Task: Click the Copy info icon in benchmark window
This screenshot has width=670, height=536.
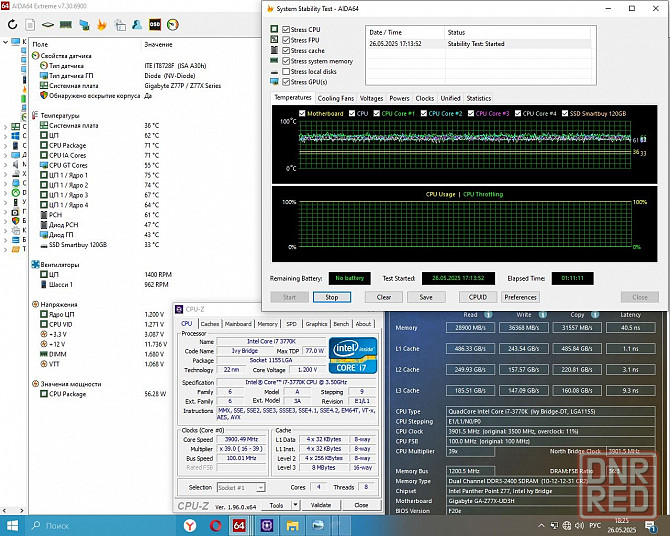Action: tap(595, 315)
